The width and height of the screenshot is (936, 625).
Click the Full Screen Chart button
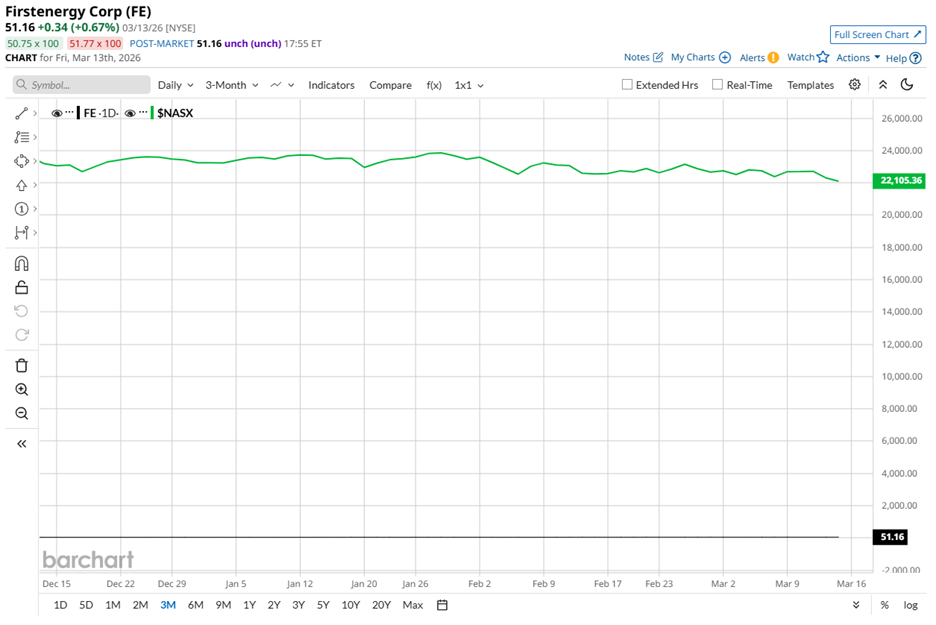point(877,35)
